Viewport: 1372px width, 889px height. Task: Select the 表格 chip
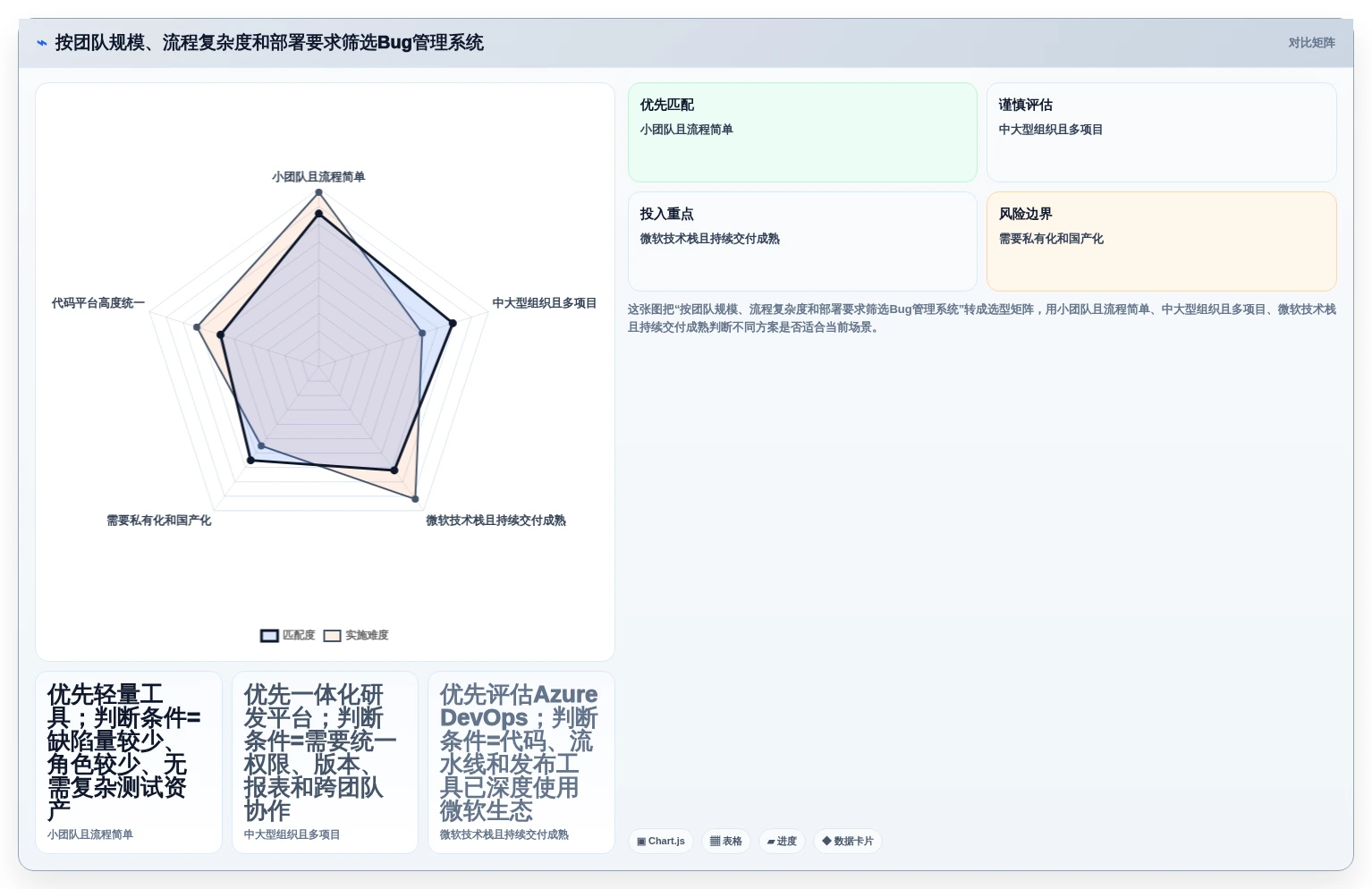[x=726, y=842]
